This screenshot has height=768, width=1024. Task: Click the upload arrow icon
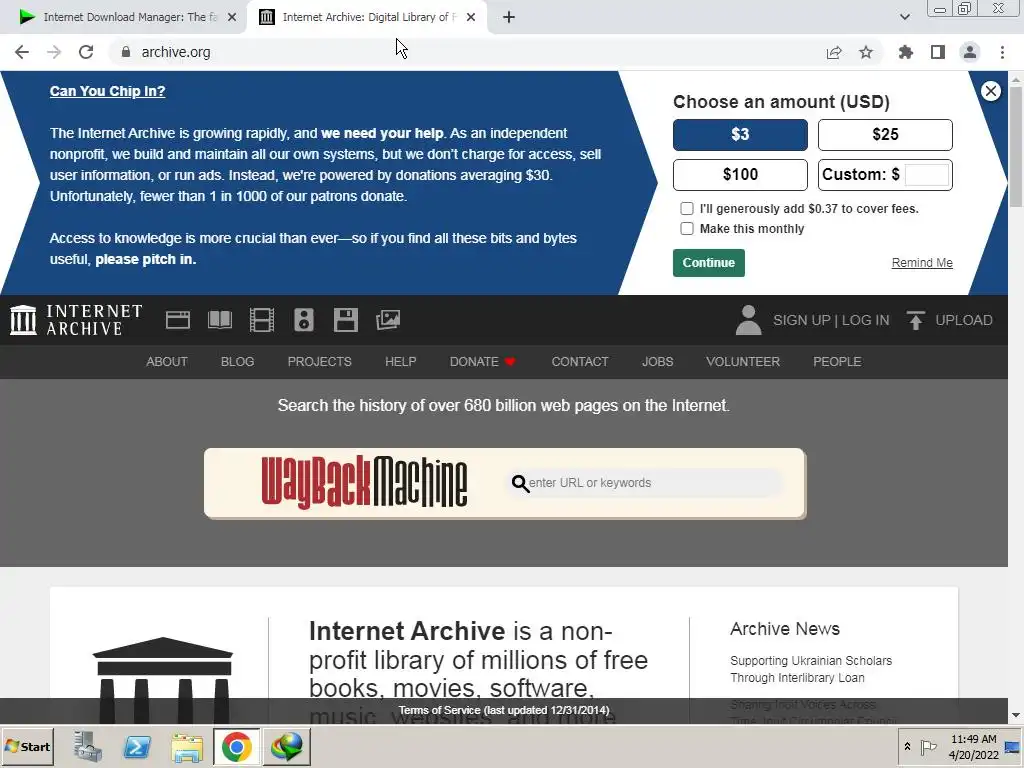[916, 320]
